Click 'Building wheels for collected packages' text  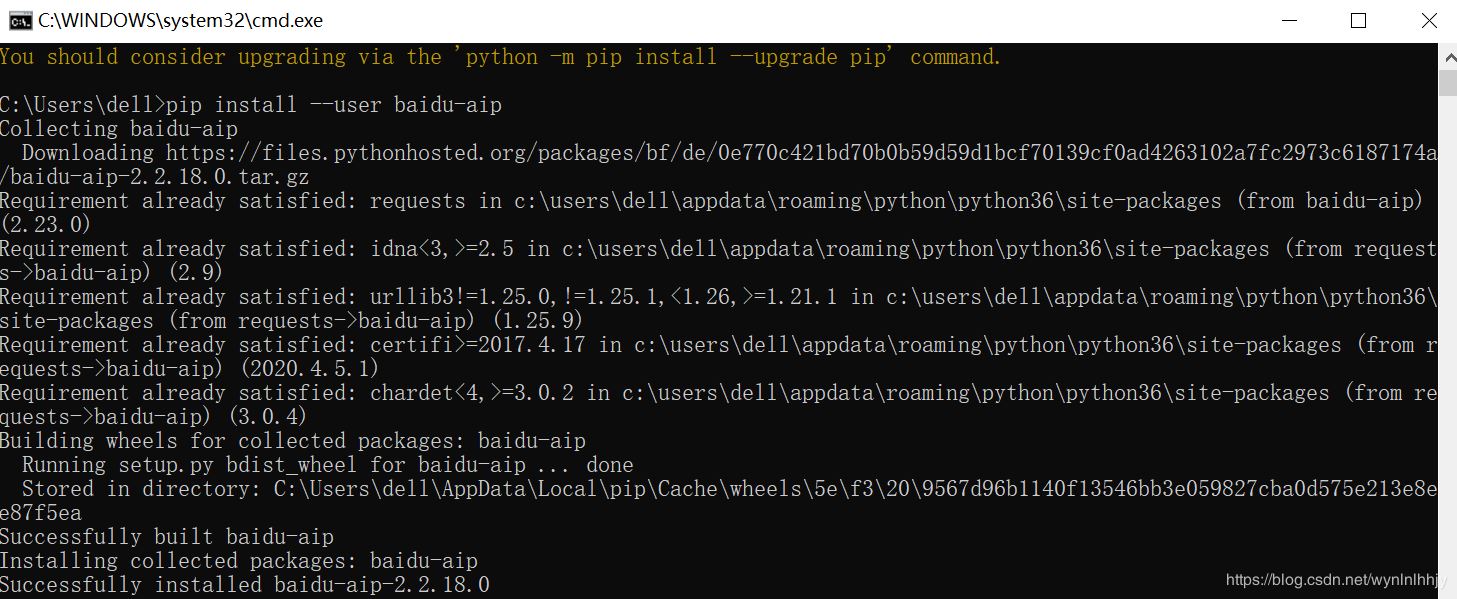[293, 440]
